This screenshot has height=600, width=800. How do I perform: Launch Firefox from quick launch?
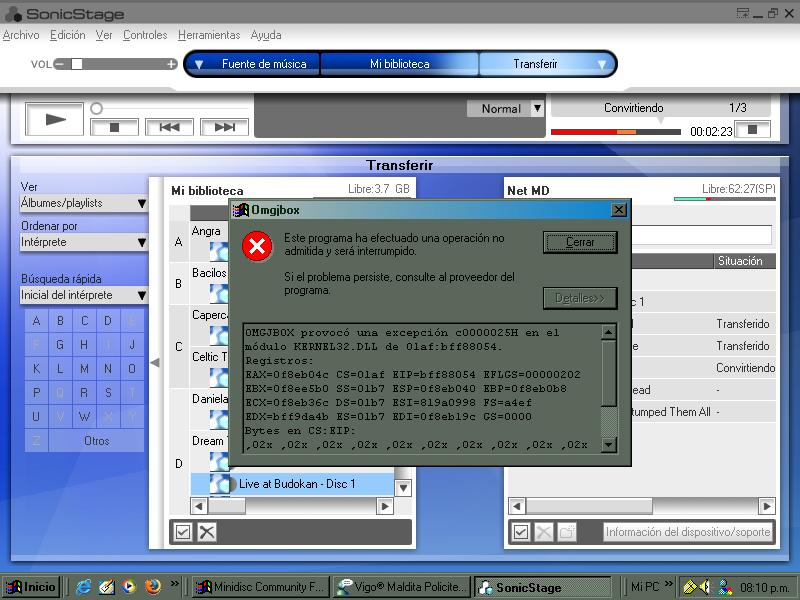153,587
